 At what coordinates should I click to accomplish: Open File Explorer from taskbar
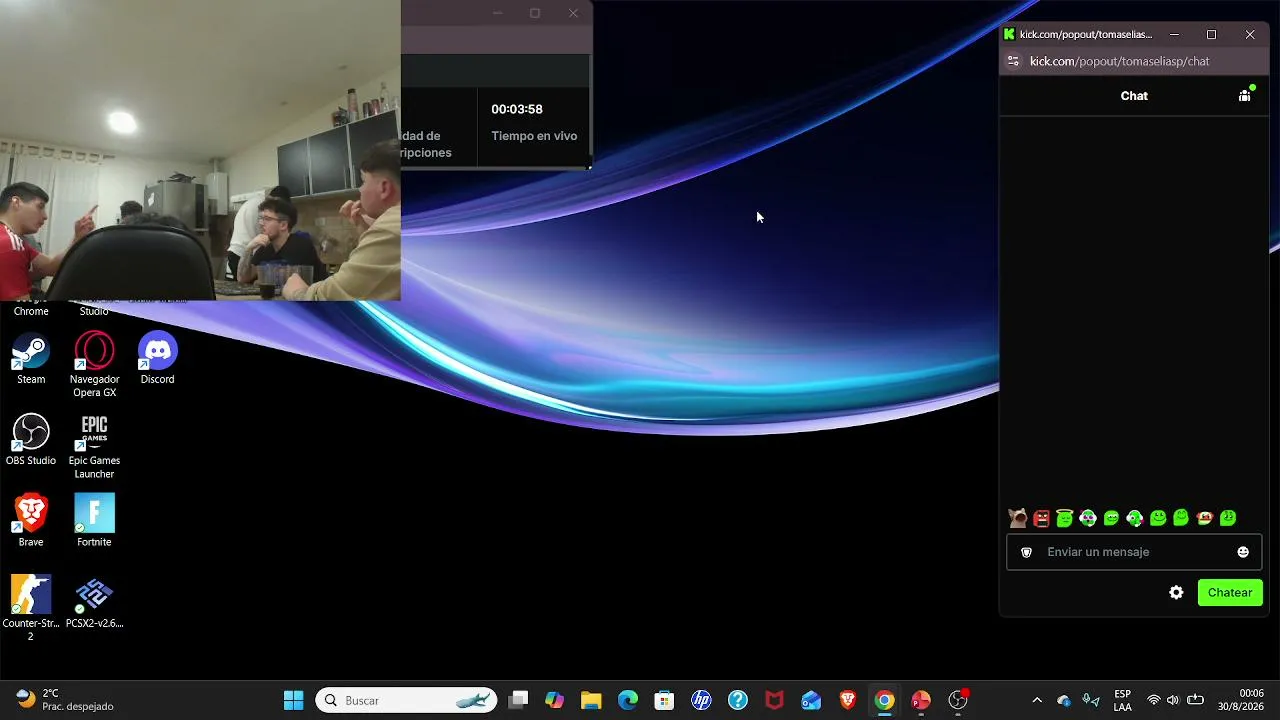591,700
